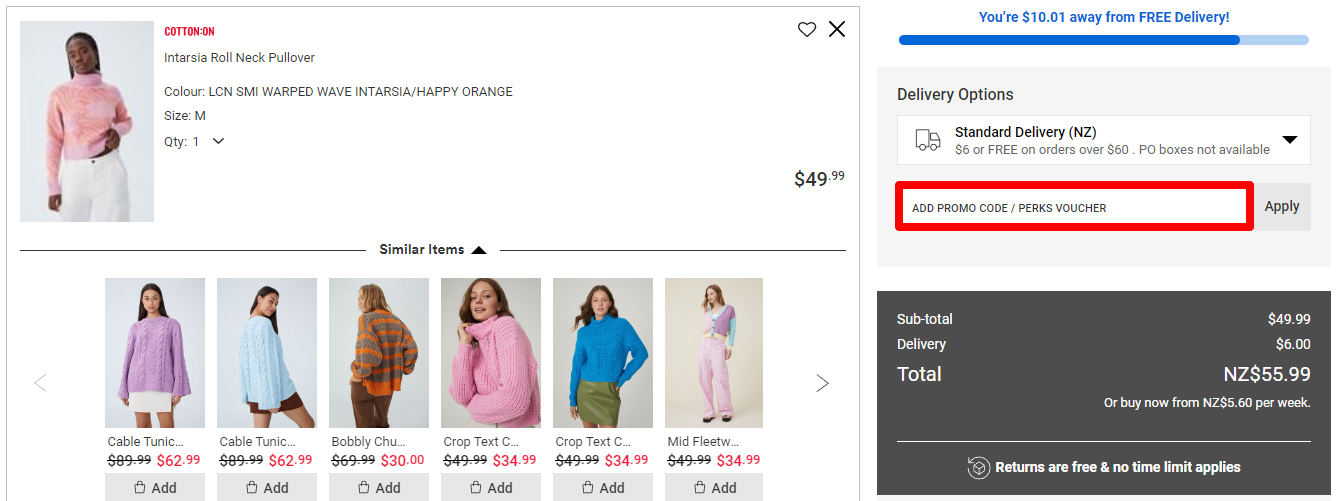Show previous similar items with left arrow

pyautogui.click(x=40, y=383)
